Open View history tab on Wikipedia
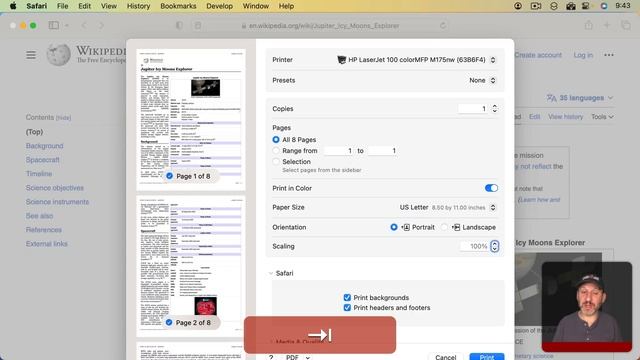Viewport: 640px width, 360px height. pos(565,117)
